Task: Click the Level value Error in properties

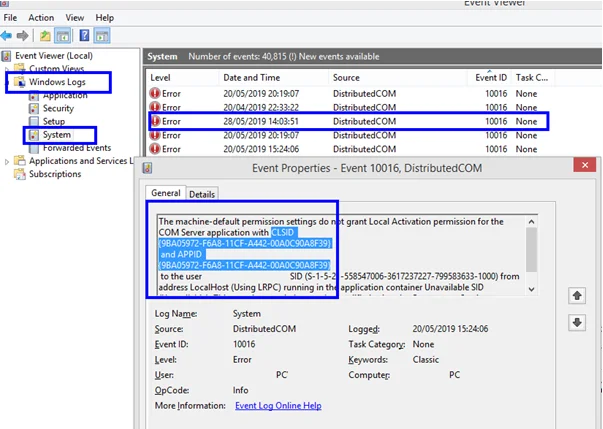Action: click(x=242, y=359)
